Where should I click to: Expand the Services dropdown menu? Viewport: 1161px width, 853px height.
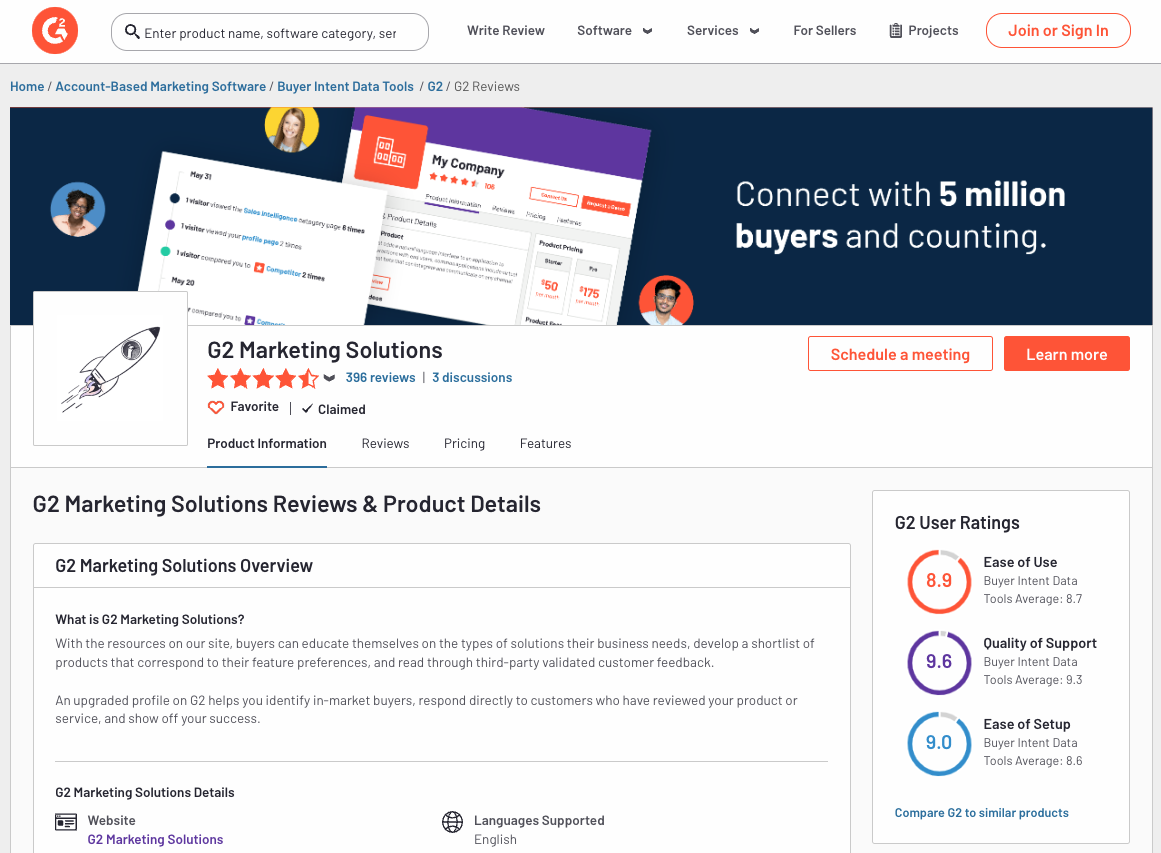(x=722, y=31)
